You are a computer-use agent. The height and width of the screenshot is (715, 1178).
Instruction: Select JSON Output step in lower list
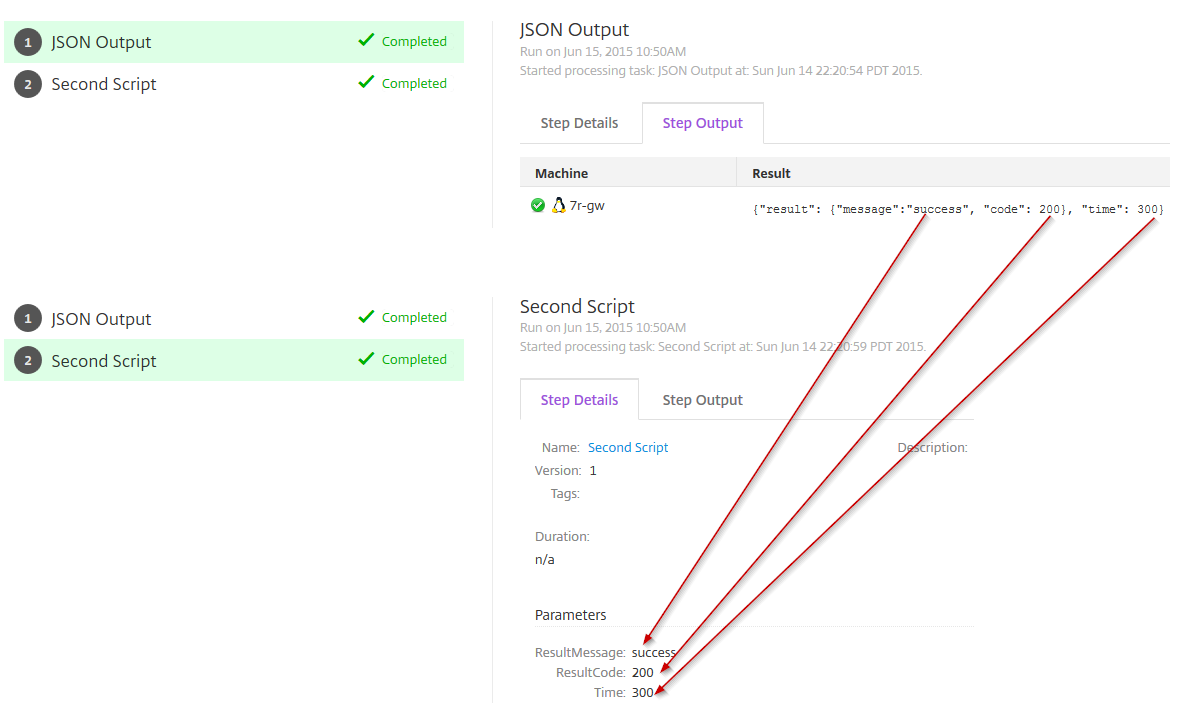coord(101,319)
